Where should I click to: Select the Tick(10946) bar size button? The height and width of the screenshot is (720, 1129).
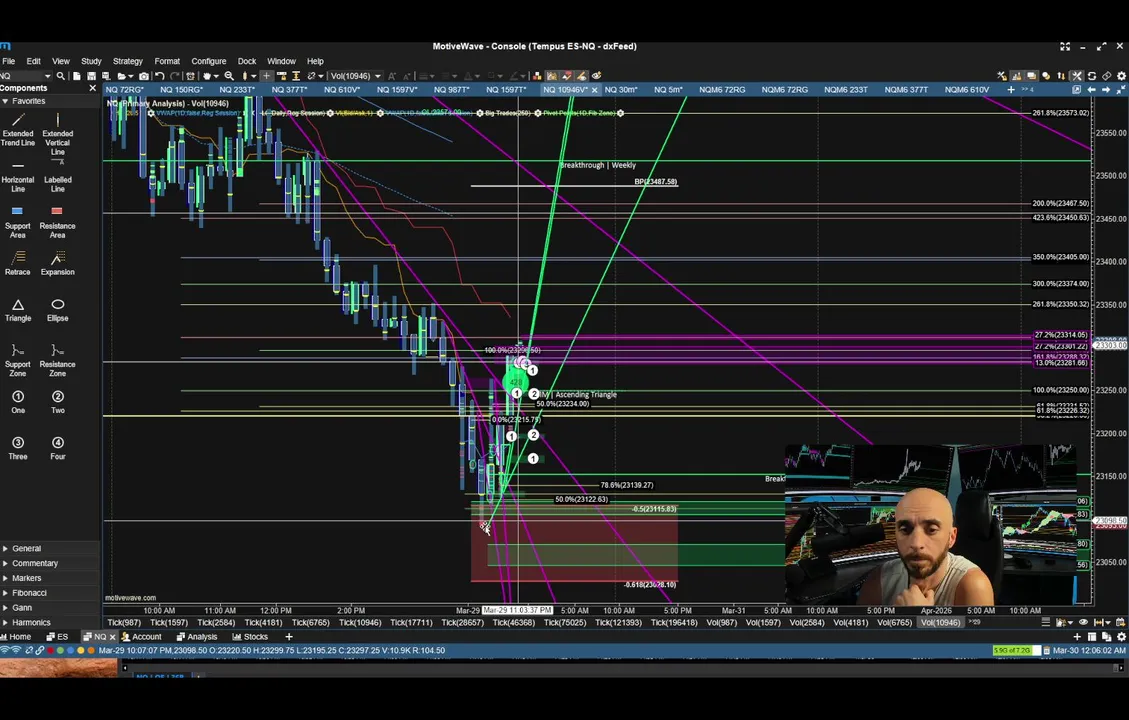(360, 622)
